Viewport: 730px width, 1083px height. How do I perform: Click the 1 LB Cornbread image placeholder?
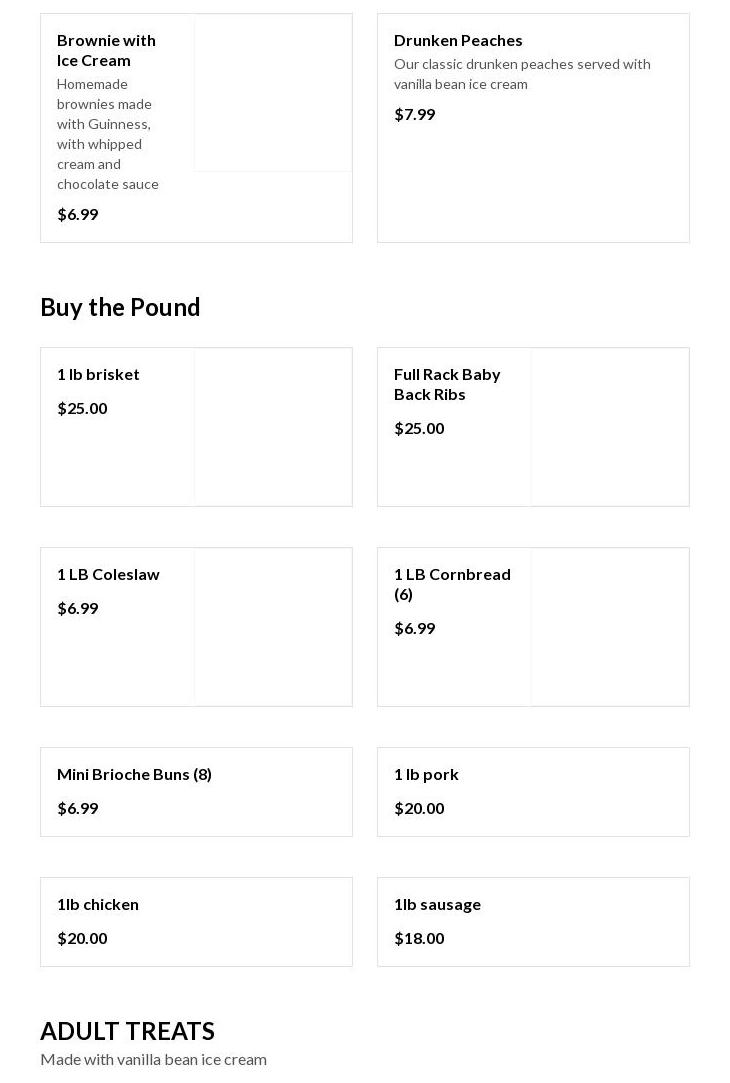click(610, 627)
